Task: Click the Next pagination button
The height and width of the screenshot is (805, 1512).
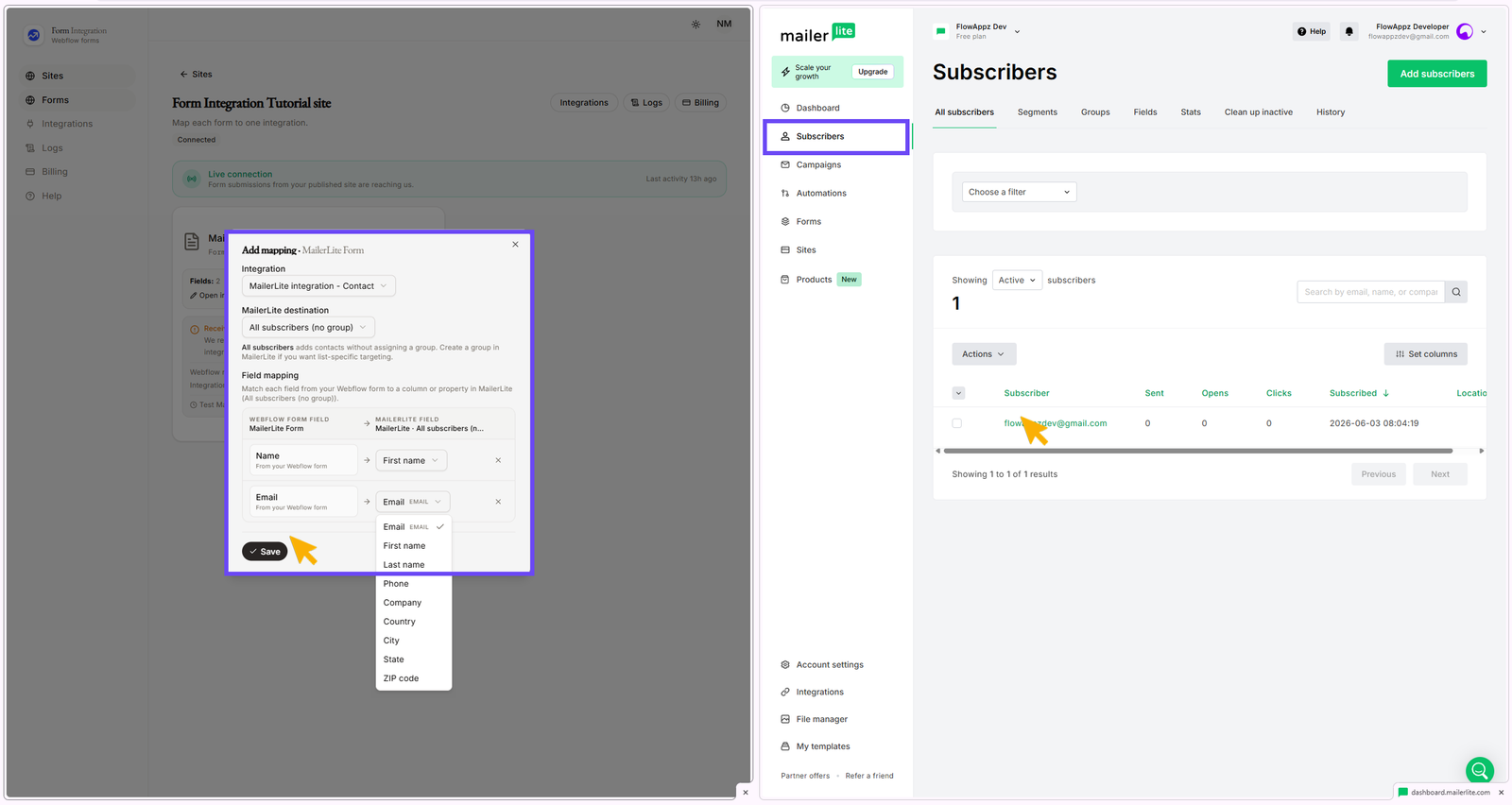Action: (1439, 474)
